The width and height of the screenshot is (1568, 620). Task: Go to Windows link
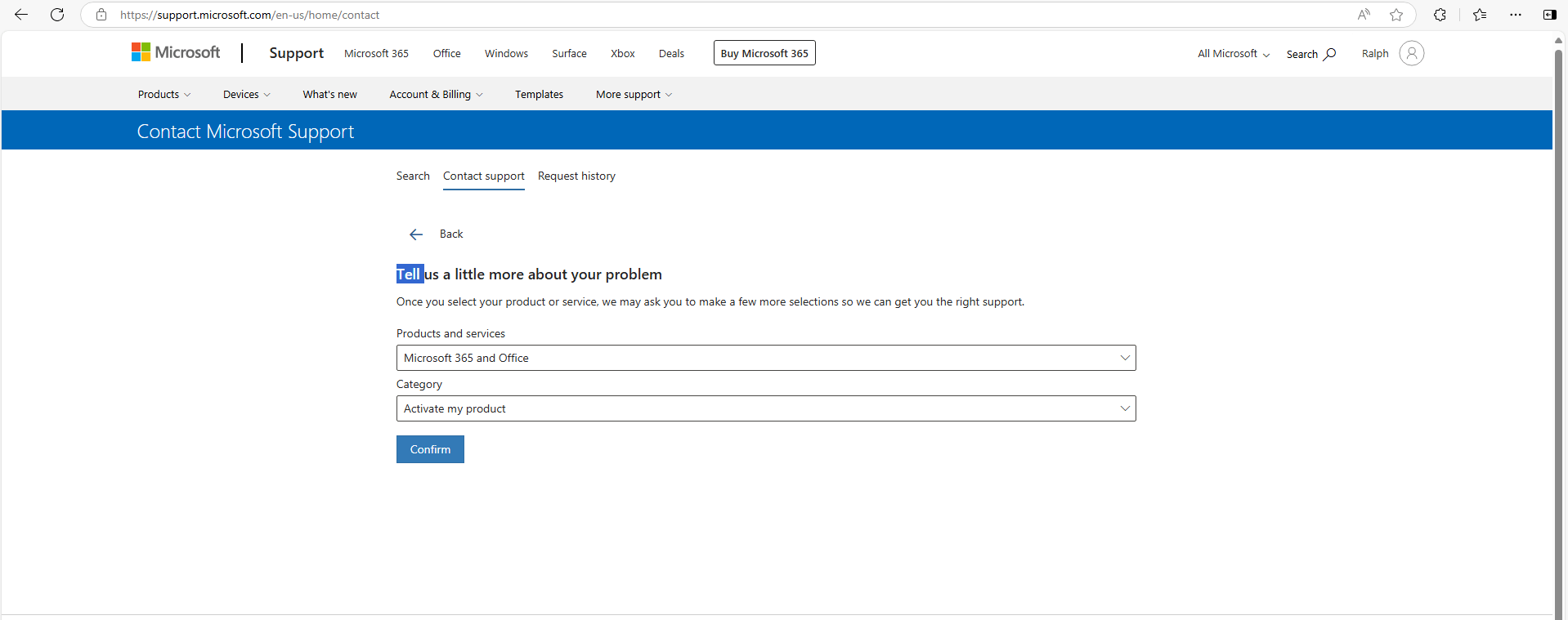click(506, 54)
